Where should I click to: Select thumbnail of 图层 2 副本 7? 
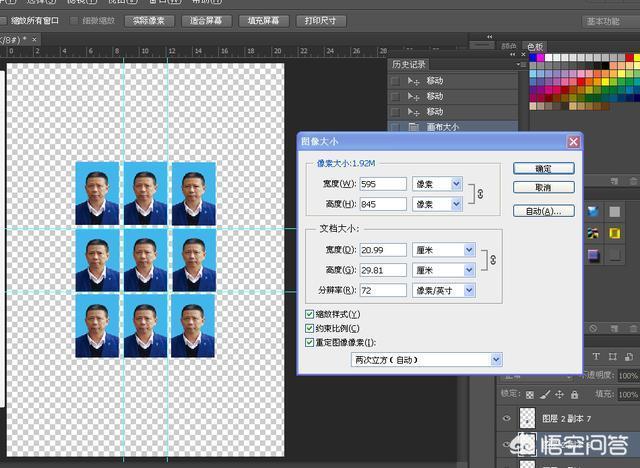click(527, 418)
